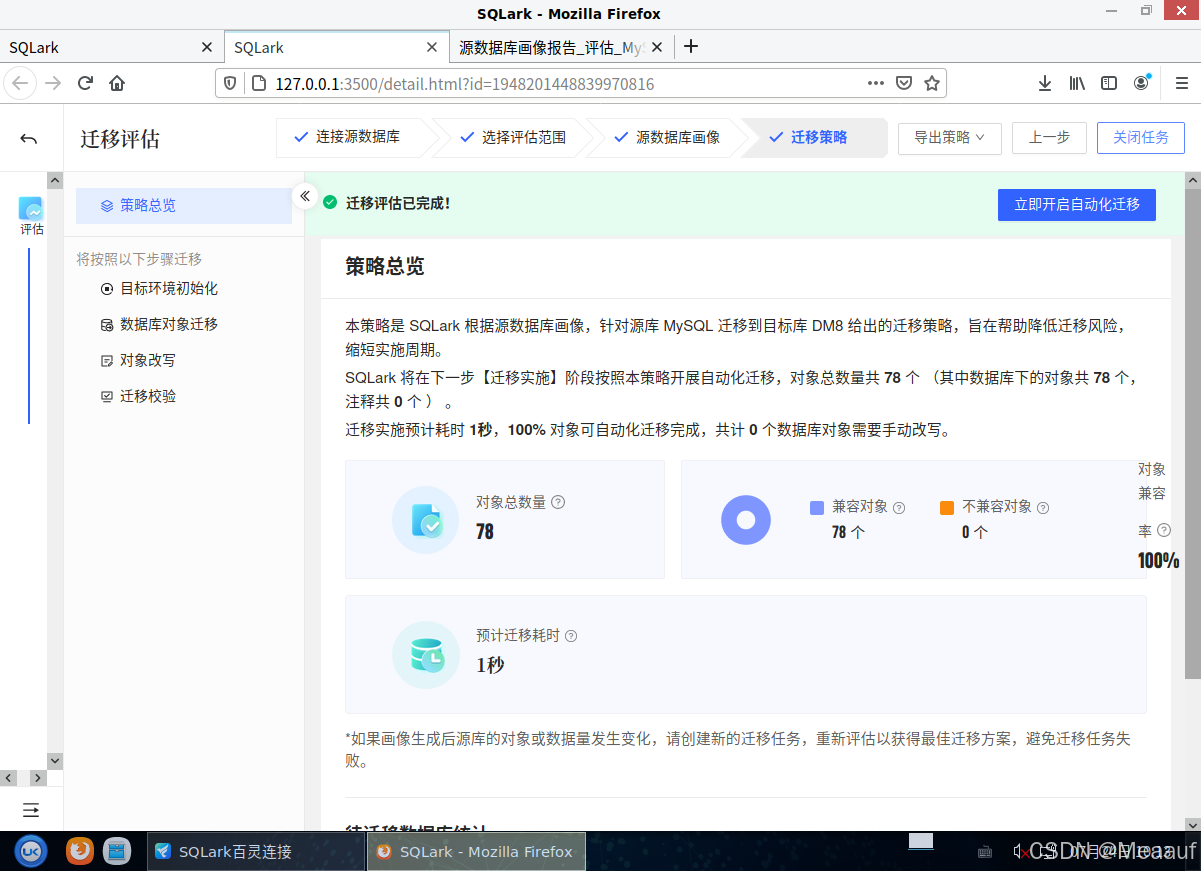Bookmark this page with star icon
The height and width of the screenshot is (871, 1201).
point(932,83)
